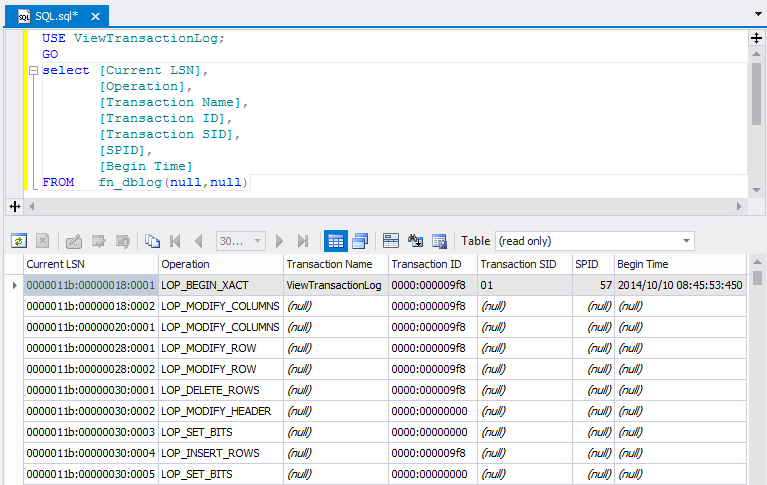Switch to card view mode

coord(360,241)
